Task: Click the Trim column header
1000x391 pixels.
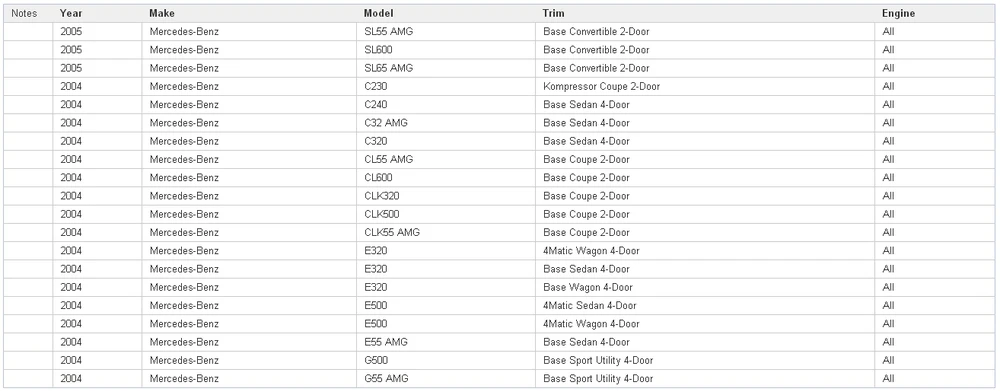Action: pyautogui.click(x=705, y=13)
